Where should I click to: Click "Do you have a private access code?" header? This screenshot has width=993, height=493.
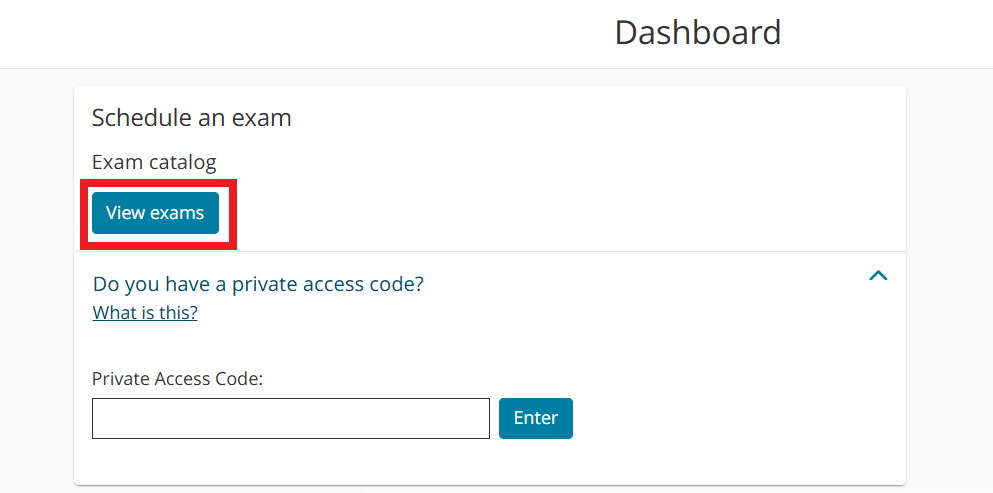point(258,284)
